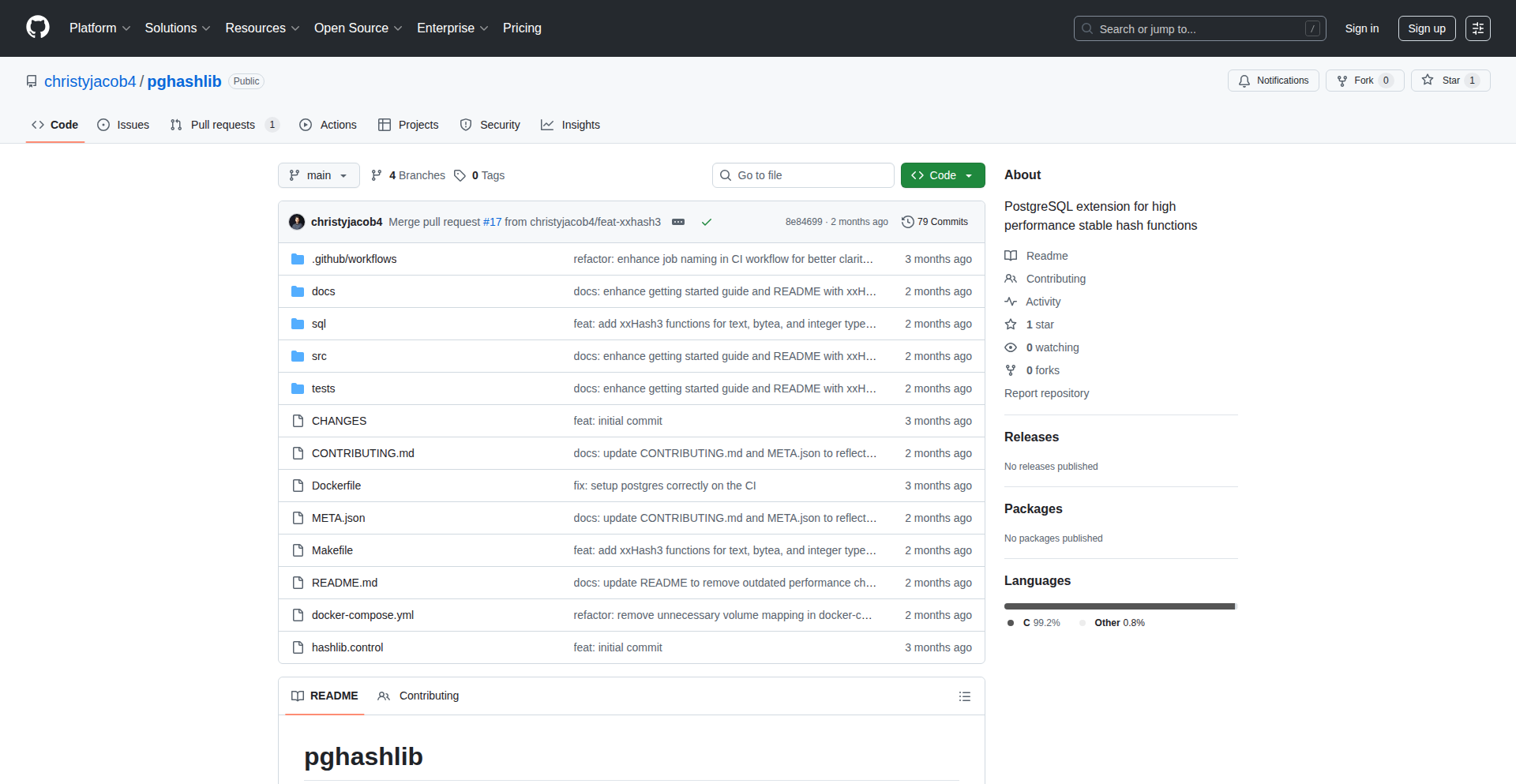Open README outline list icon
Viewport: 1516px width, 784px height.
pos(964,696)
